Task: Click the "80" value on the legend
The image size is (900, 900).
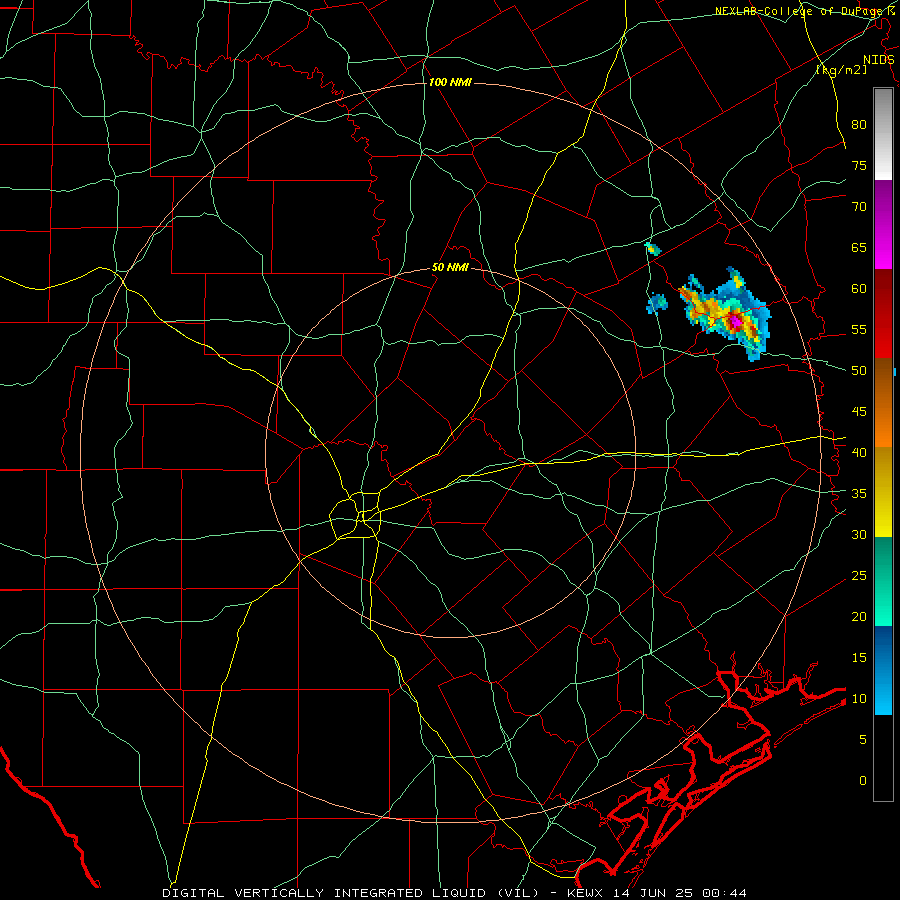Action: click(x=859, y=125)
